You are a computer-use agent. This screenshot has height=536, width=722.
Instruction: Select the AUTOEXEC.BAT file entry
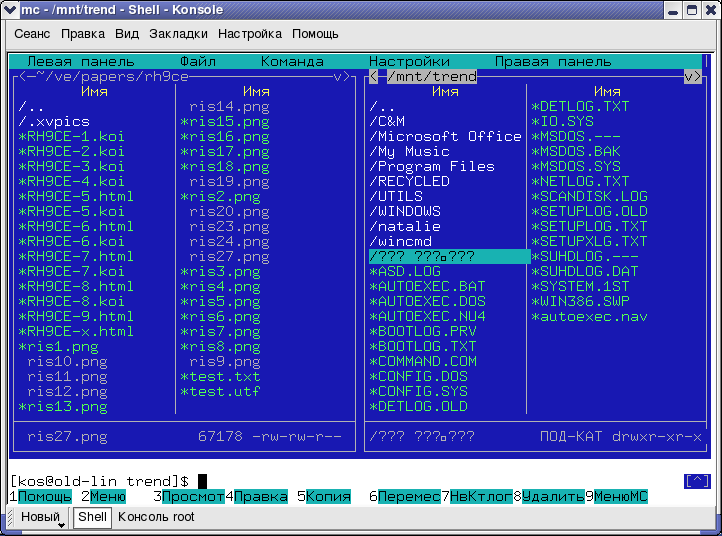[x=427, y=286]
